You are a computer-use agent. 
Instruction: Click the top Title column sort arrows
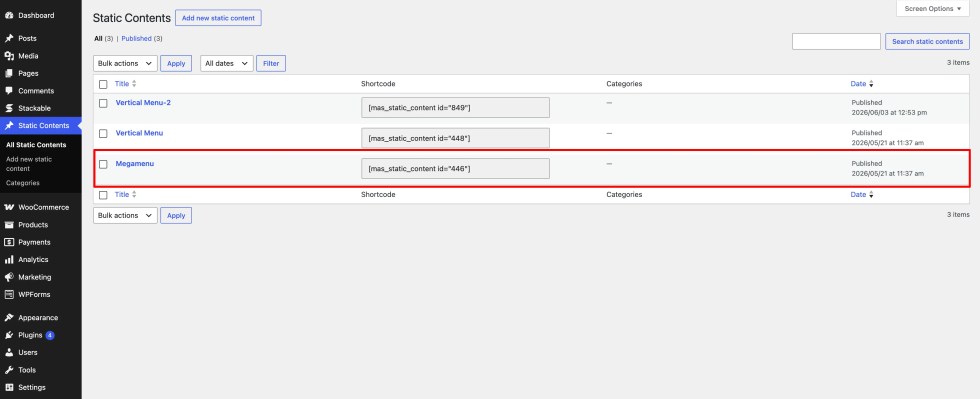pos(134,84)
